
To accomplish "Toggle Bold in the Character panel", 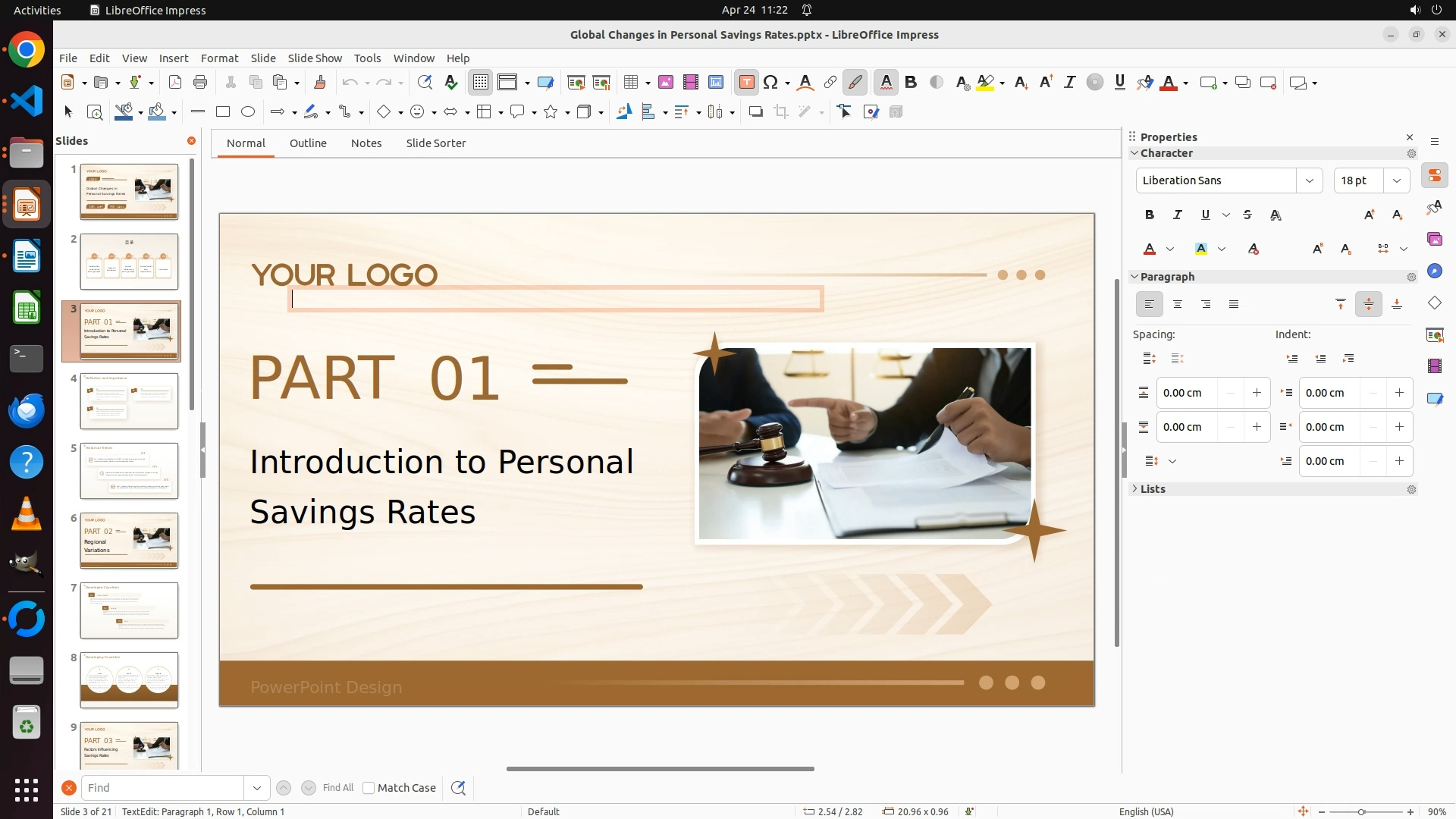I will (x=1150, y=215).
